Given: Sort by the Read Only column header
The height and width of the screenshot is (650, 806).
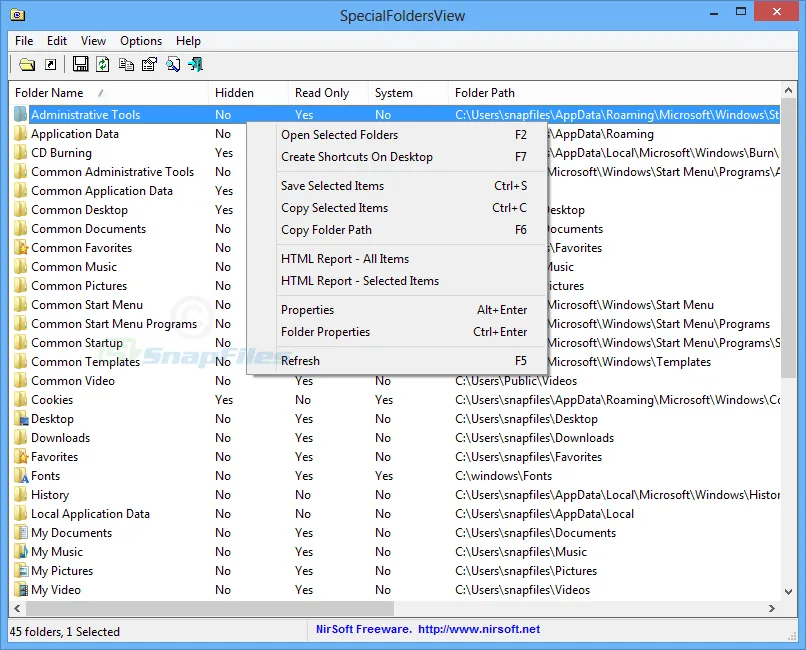Looking at the screenshot, I should tap(329, 92).
